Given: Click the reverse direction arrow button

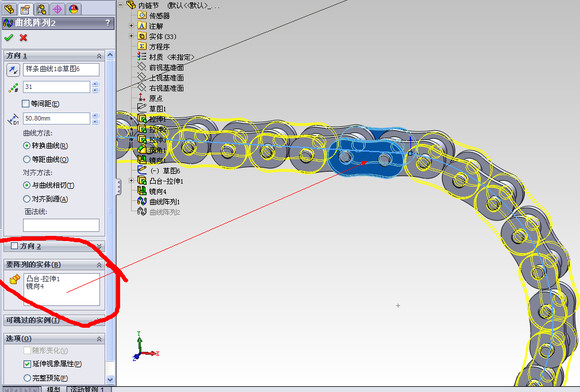Looking at the screenshot, I should pos(13,70).
